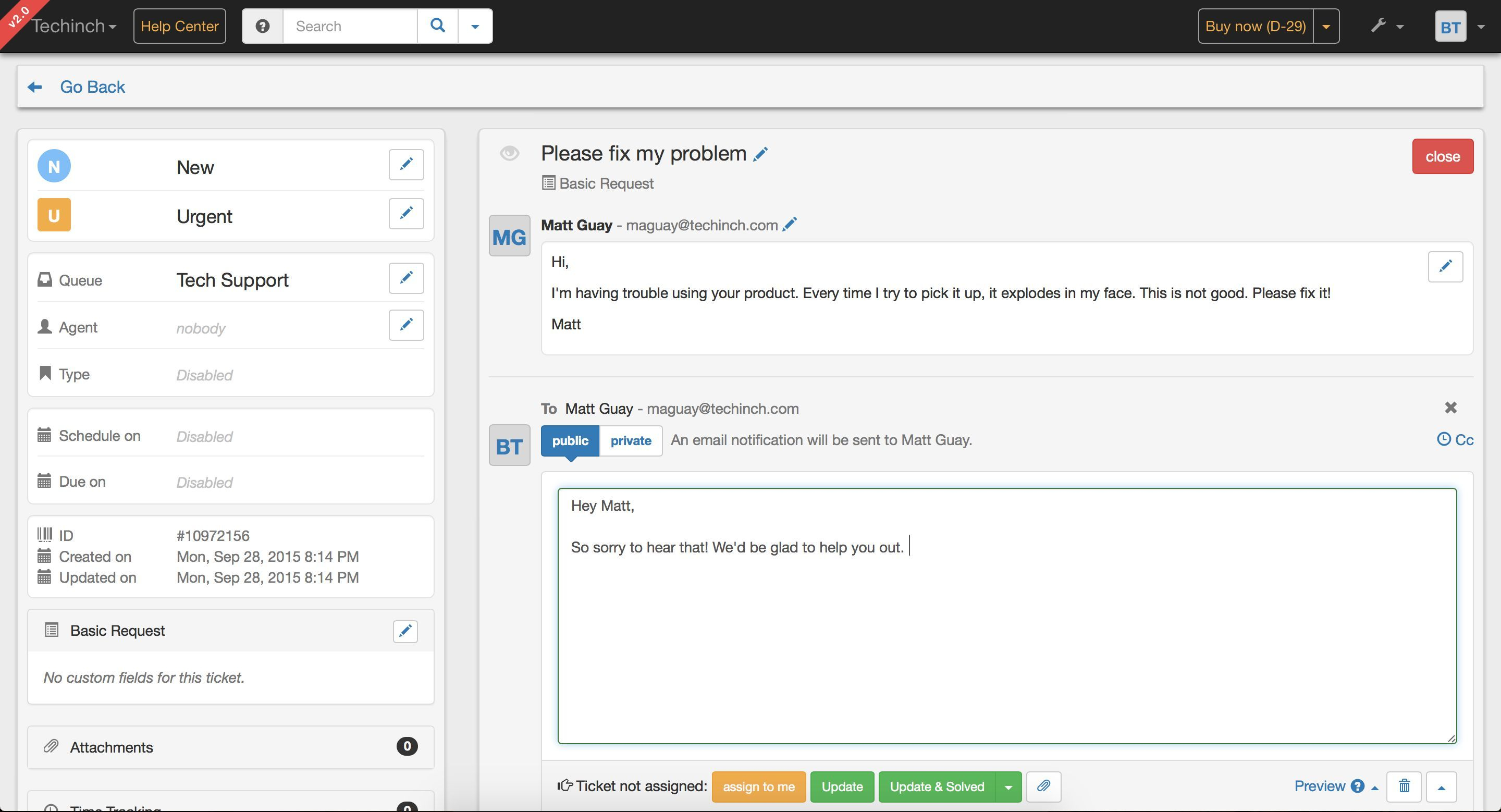Dismiss reply box with X icon
Screen dimensions: 1501x812
tap(1450, 408)
